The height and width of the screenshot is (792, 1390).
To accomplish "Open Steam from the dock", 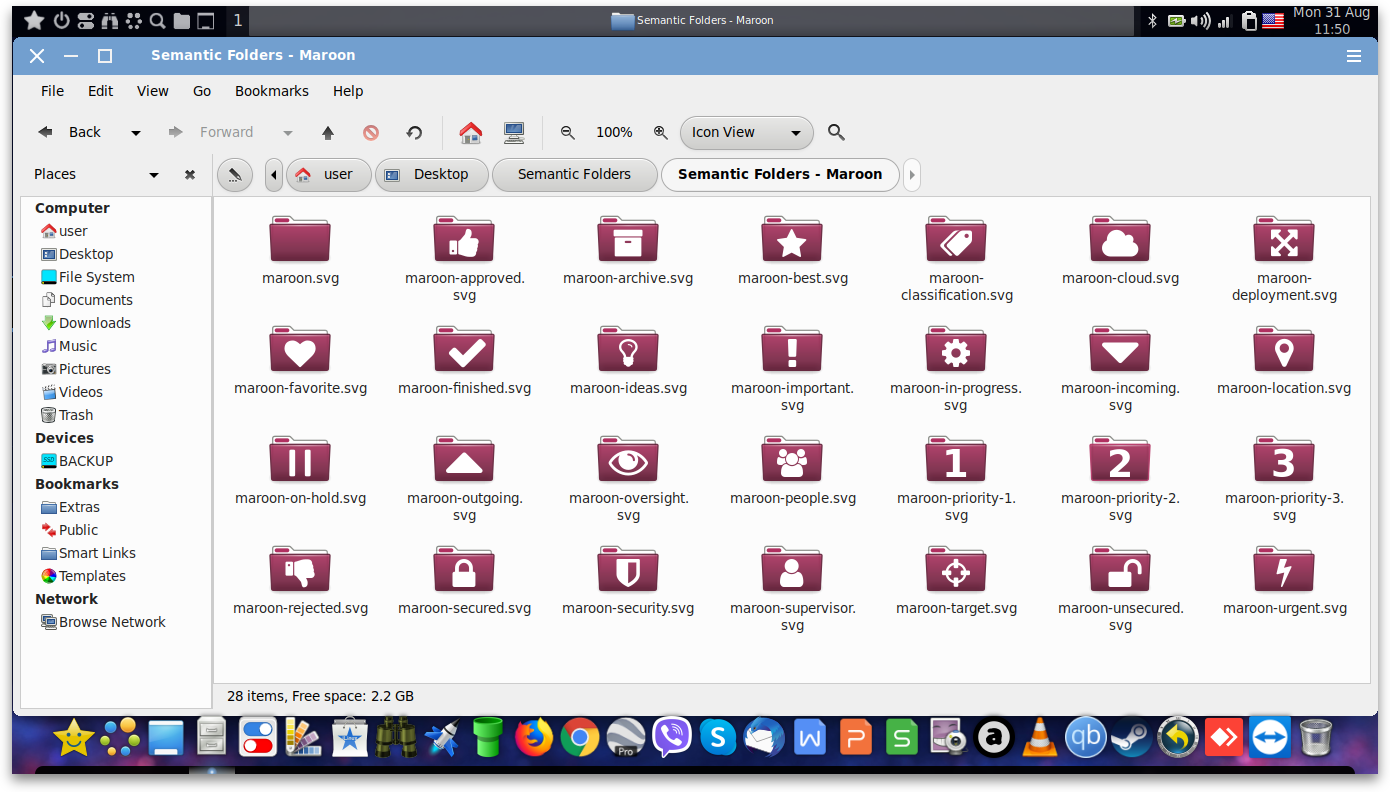I will [x=1132, y=738].
